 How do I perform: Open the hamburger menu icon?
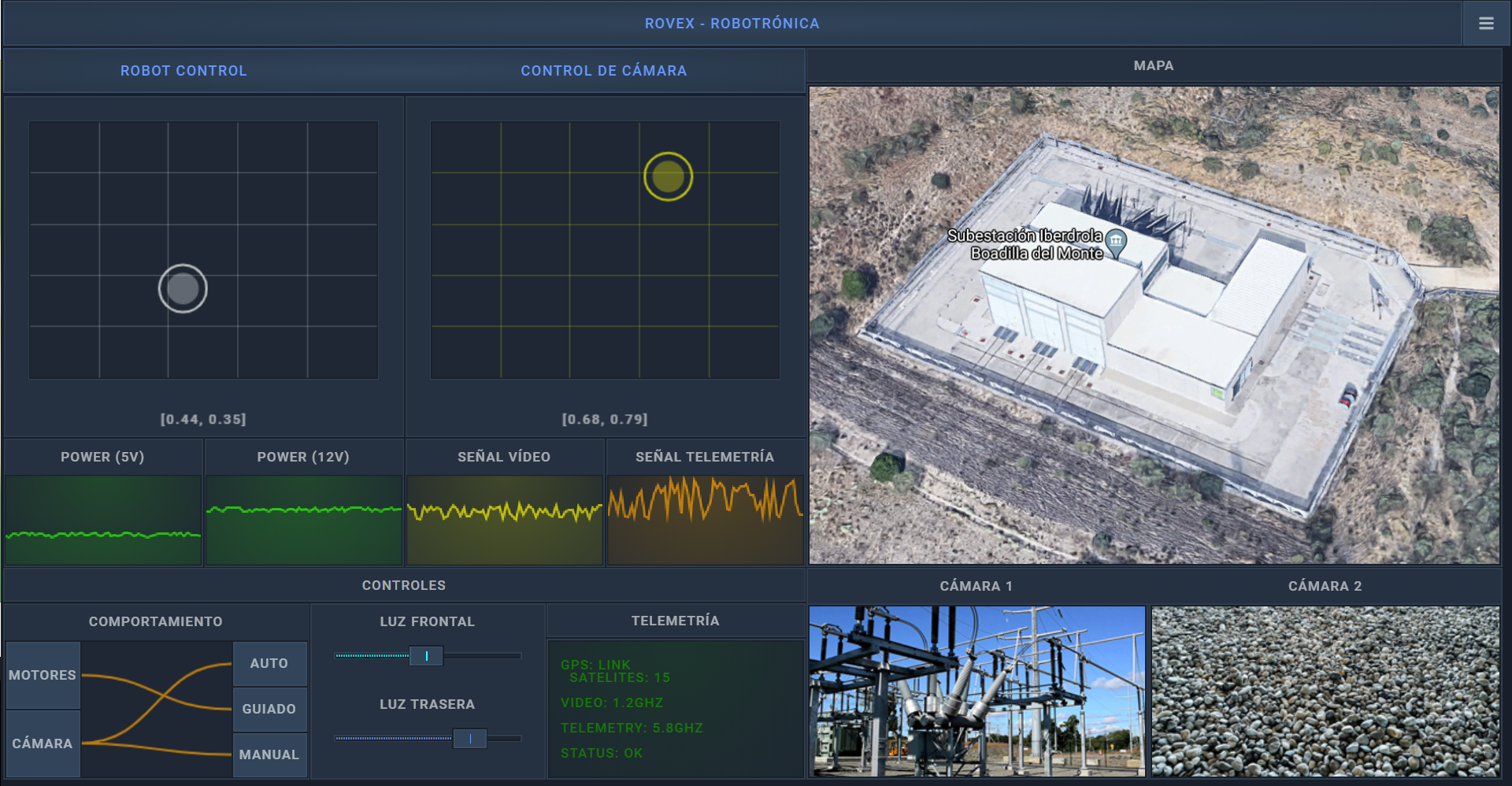tap(1486, 24)
